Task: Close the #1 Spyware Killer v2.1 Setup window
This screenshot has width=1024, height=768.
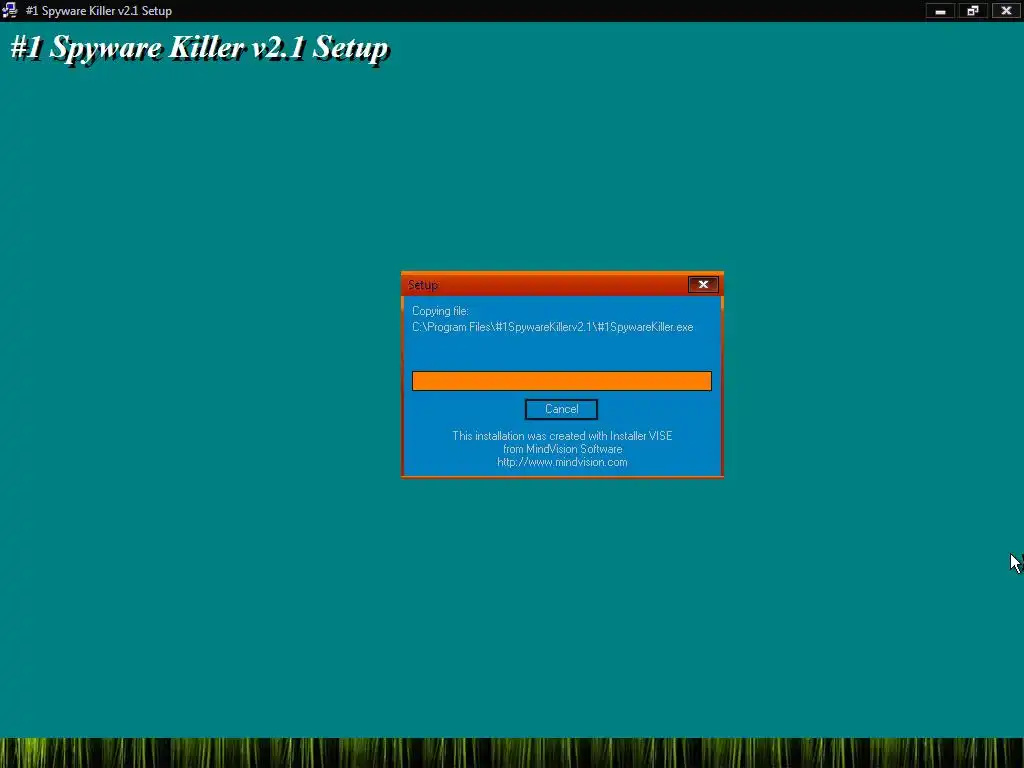Action: (x=1006, y=11)
